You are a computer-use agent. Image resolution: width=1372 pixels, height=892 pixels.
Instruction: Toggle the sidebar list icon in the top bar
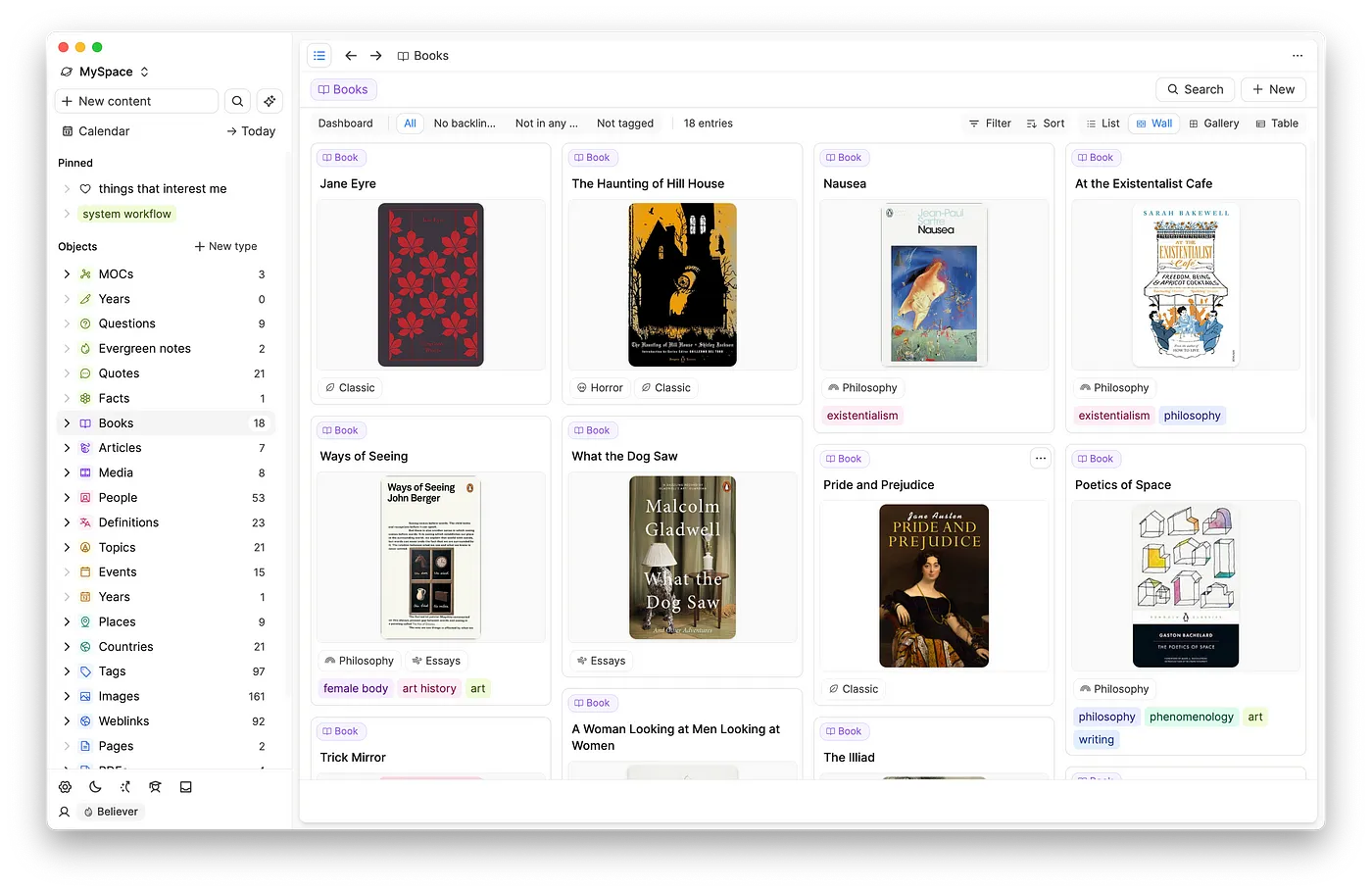click(x=319, y=56)
